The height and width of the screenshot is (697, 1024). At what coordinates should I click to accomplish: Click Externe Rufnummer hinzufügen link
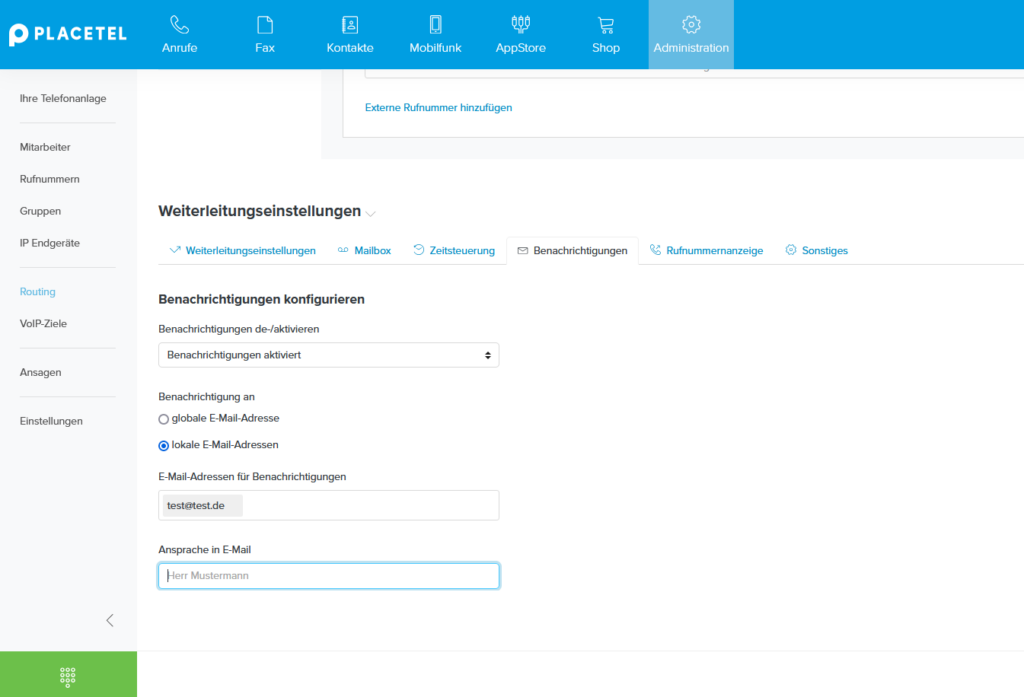[x=438, y=108]
